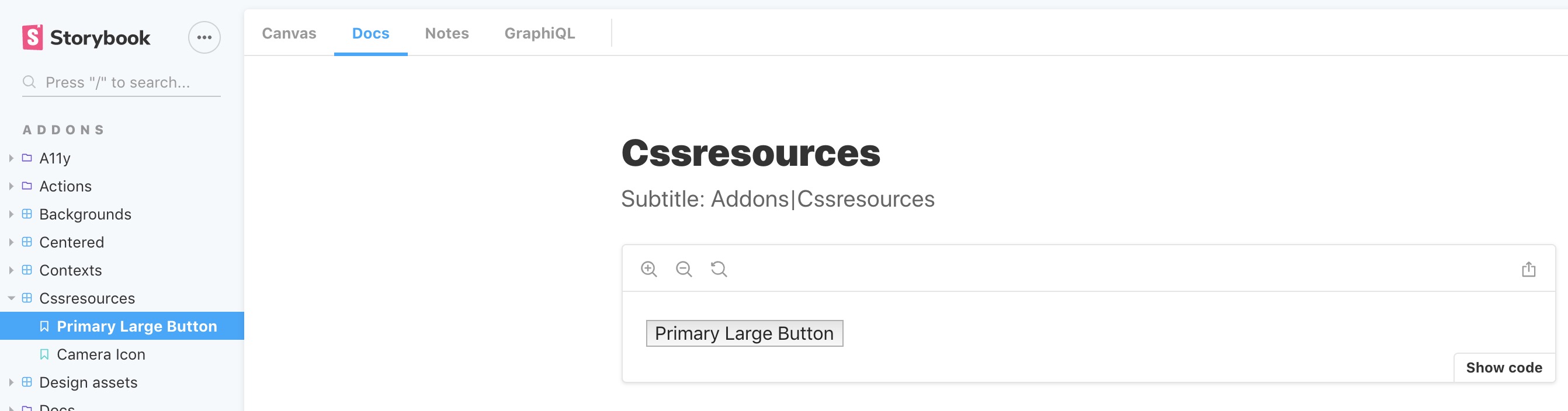Collapse the Cssresources section
1568x411 pixels.
coord(11,298)
